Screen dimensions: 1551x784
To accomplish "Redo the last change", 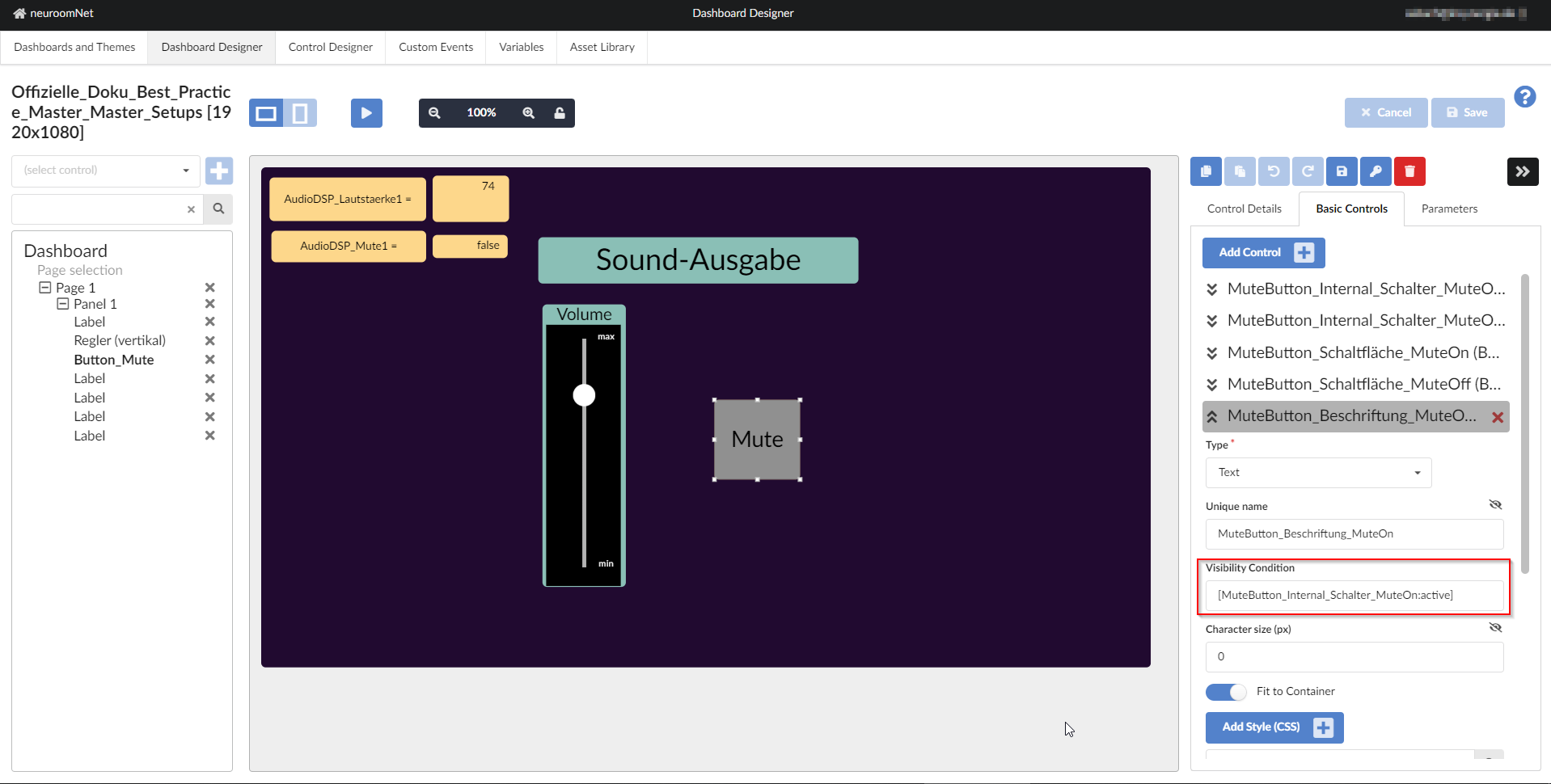I will pyautogui.click(x=1308, y=171).
